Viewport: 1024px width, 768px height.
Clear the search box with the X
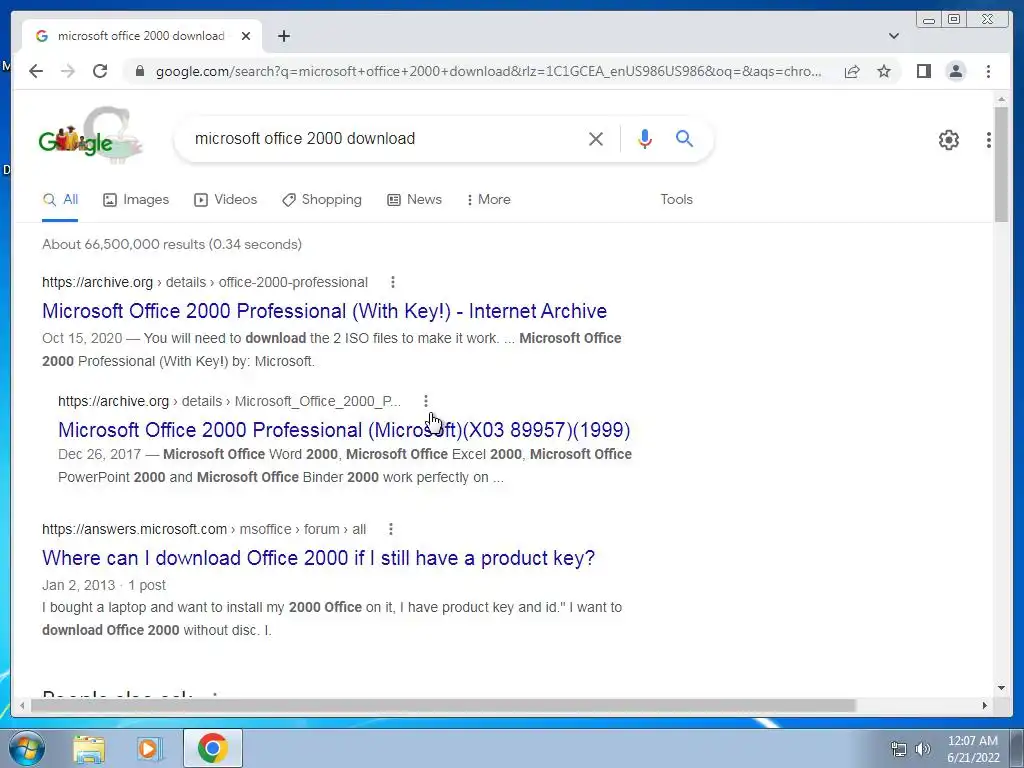click(x=596, y=138)
